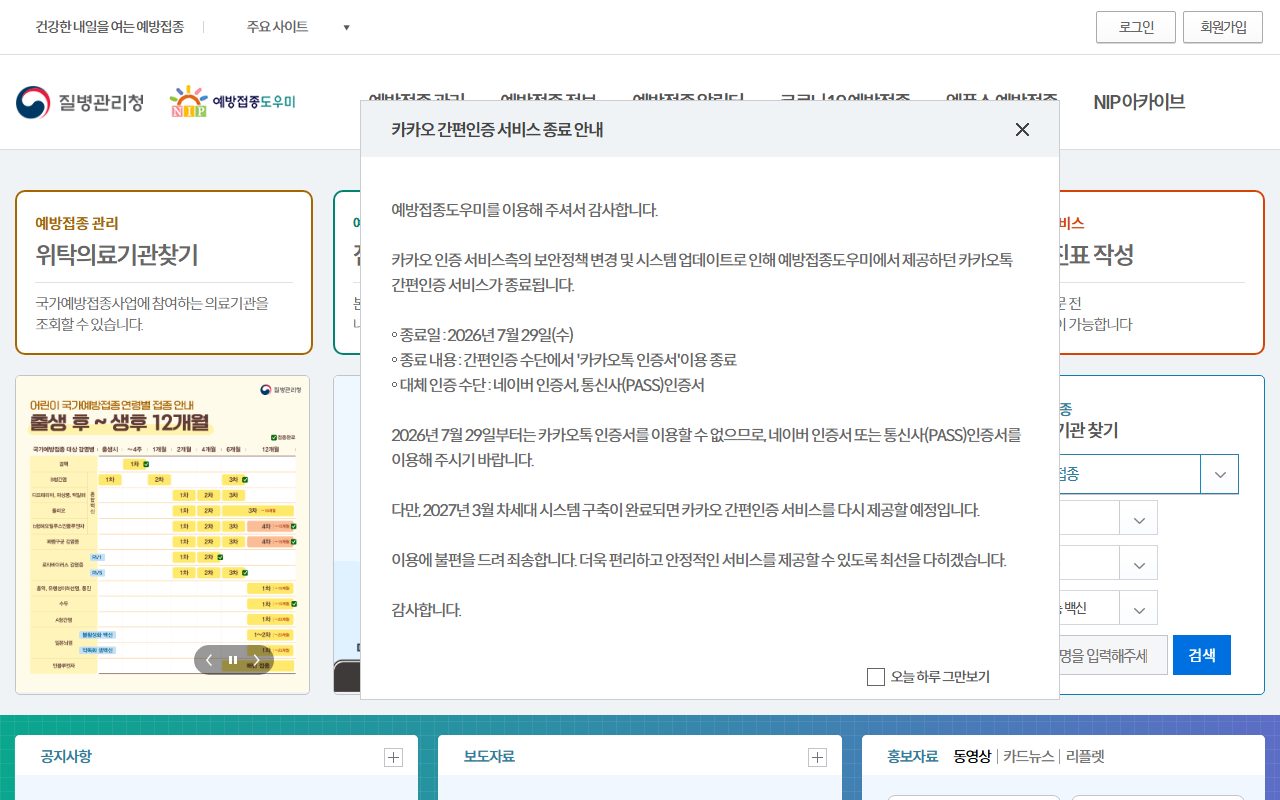The height and width of the screenshot is (800, 1280).
Task: Click the 홍보자료 heading
Action: 913,757
